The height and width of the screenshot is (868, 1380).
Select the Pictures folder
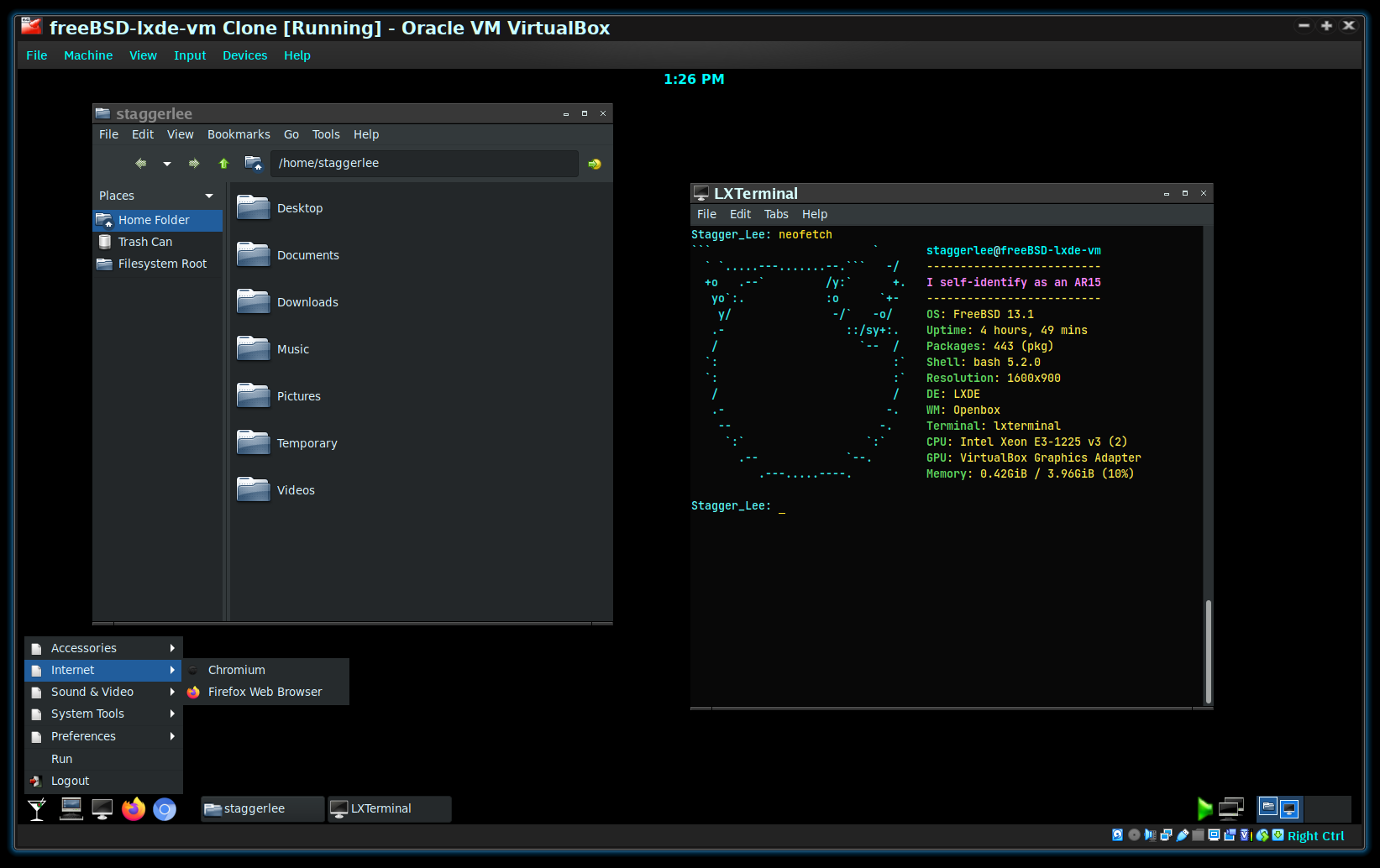point(279,395)
